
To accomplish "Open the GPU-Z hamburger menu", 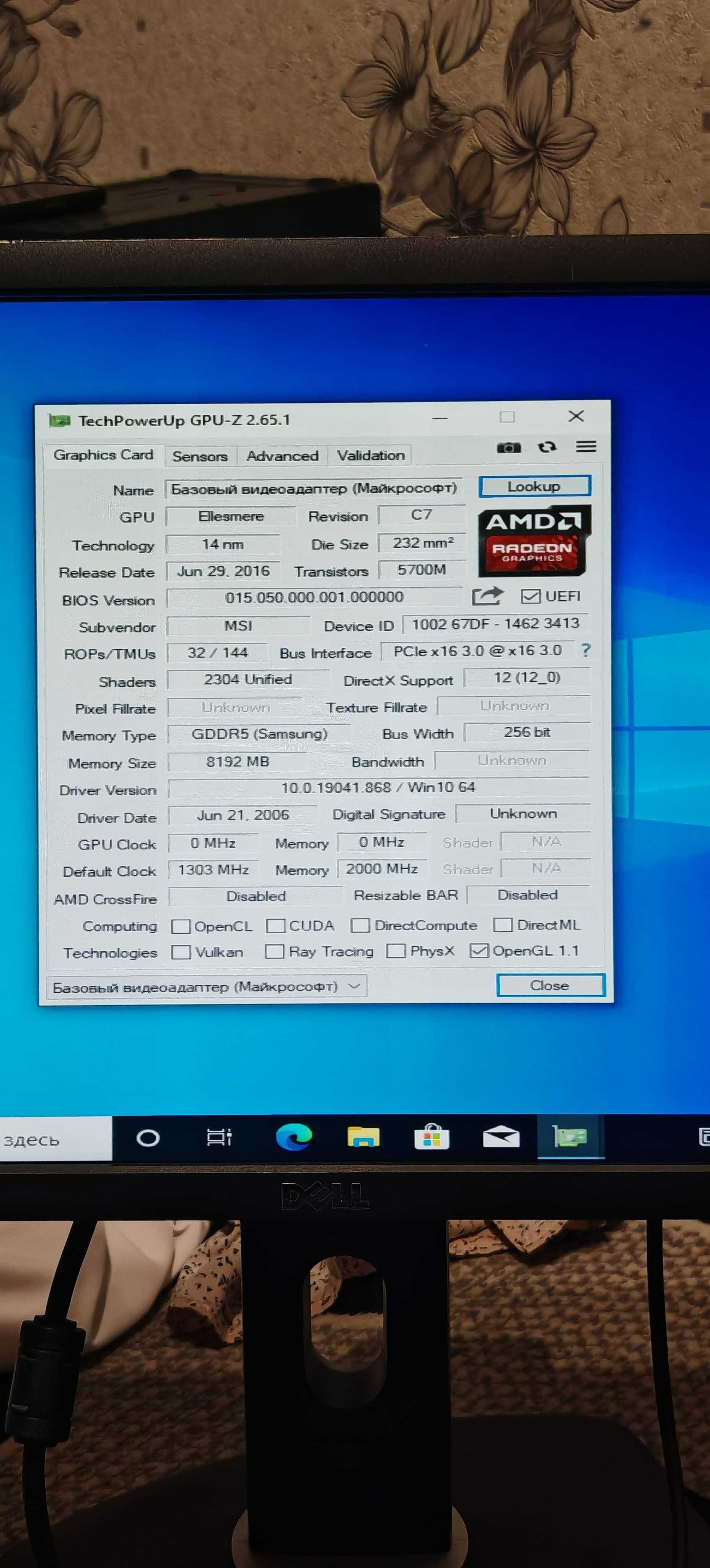I will 586,447.
